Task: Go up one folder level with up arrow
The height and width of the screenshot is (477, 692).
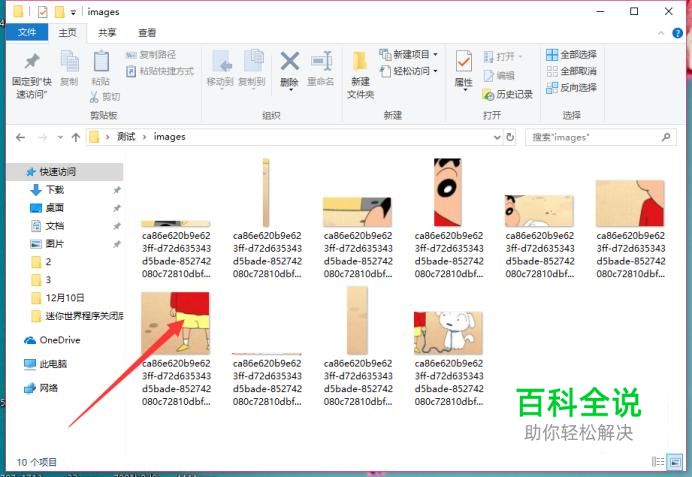Action: (x=76, y=138)
